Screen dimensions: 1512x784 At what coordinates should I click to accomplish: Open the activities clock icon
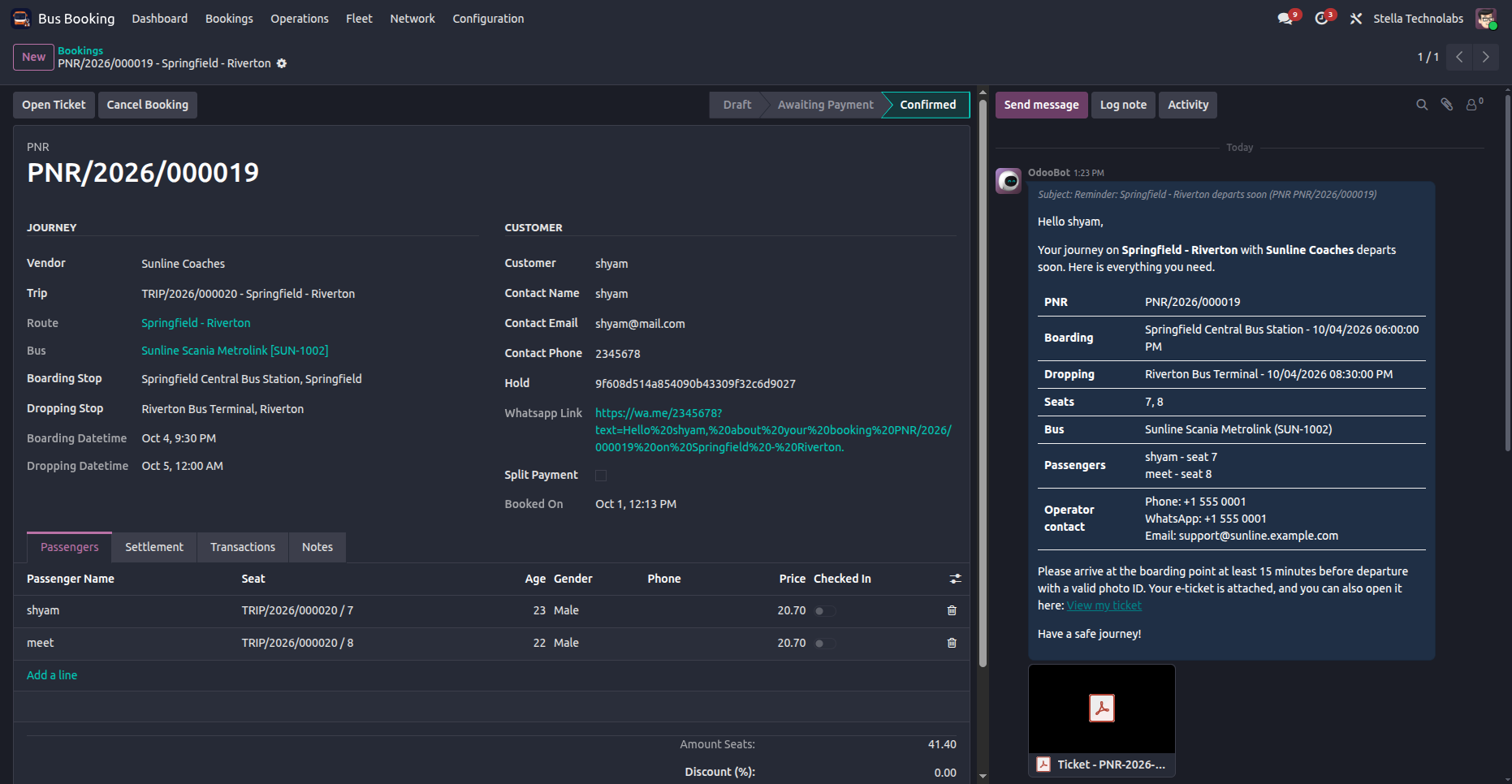(x=1322, y=18)
